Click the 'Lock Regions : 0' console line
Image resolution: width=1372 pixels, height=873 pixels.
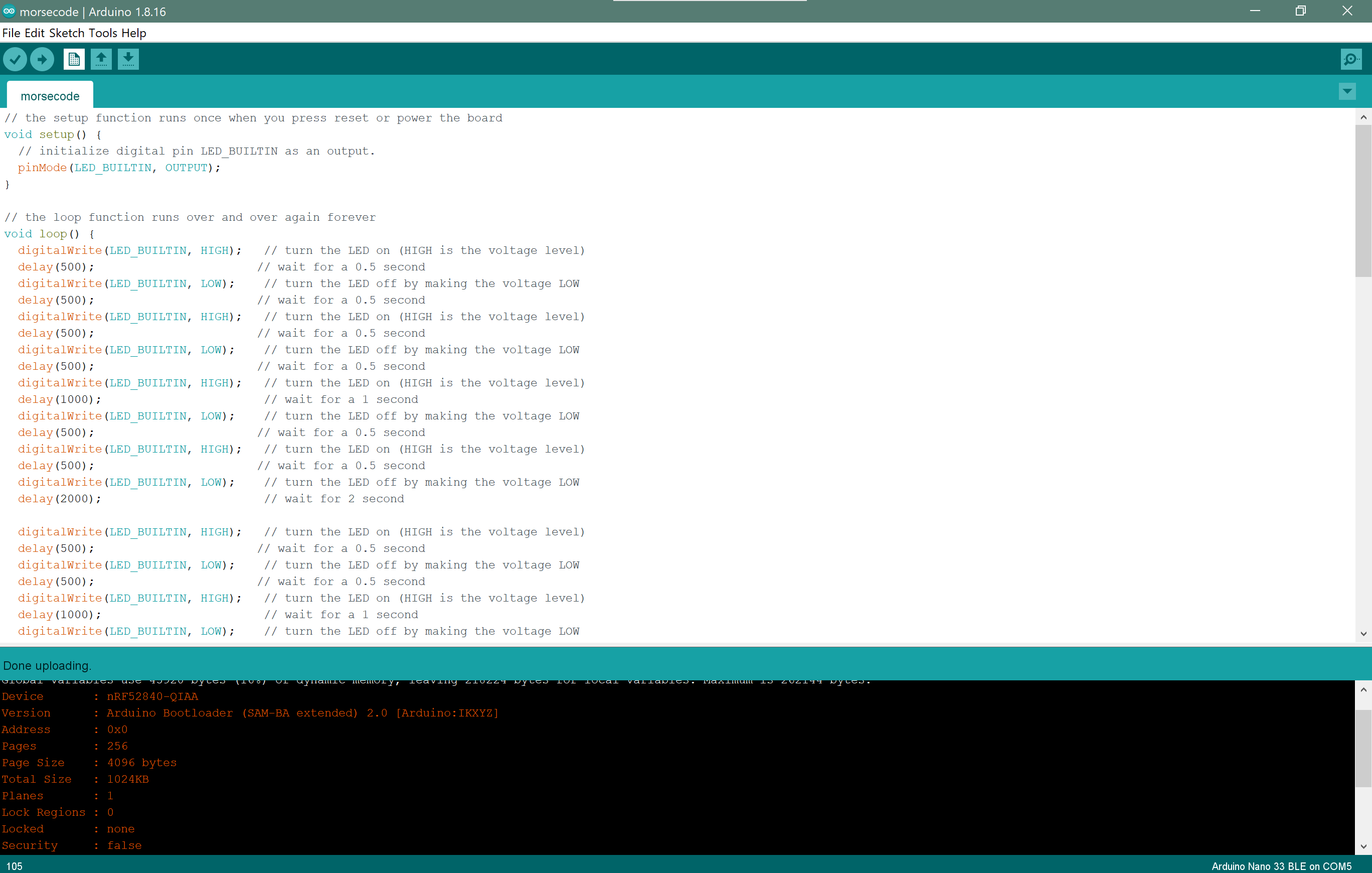tap(58, 812)
